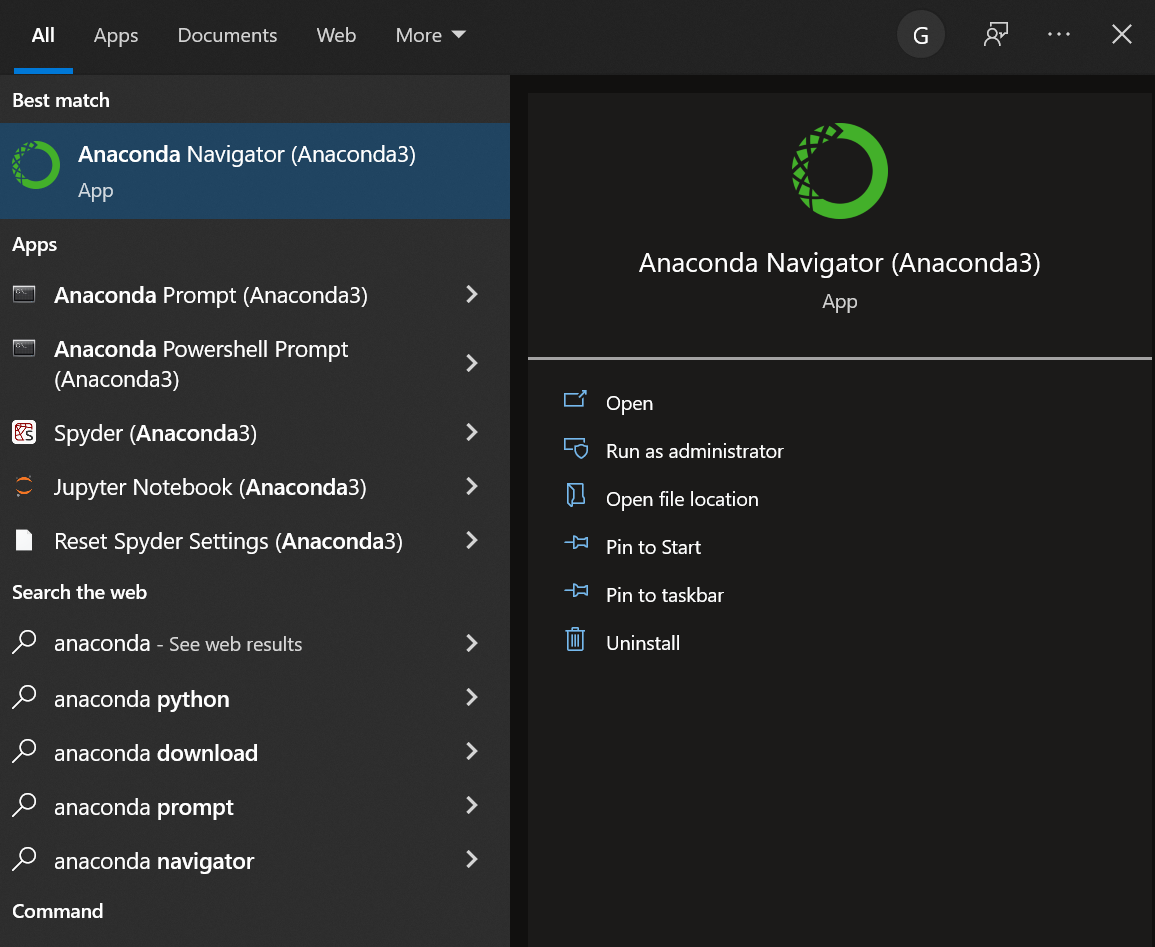Select Open file location
Image resolution: width=1155 pixels, height=947 pixels.
tap(682, 499)
